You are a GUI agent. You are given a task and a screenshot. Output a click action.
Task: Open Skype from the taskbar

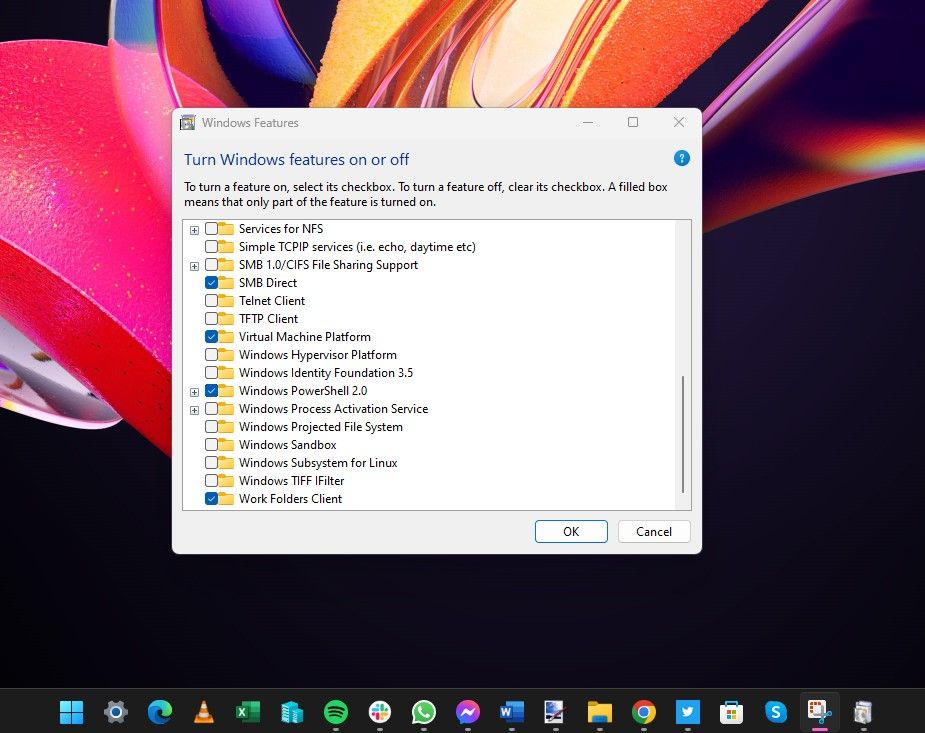click(x=776, y=712)
